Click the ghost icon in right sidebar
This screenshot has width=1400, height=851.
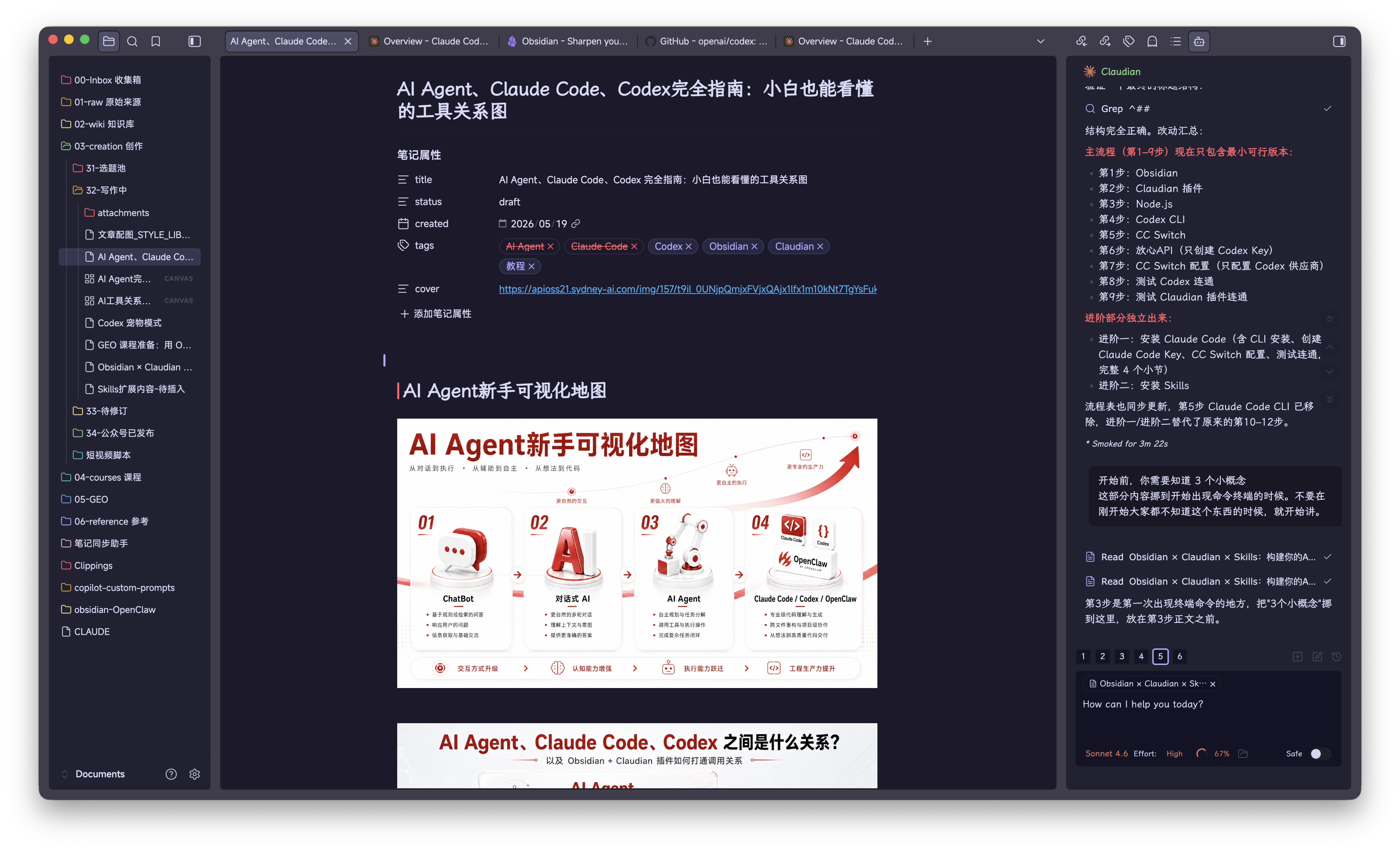pos(1152,41)
